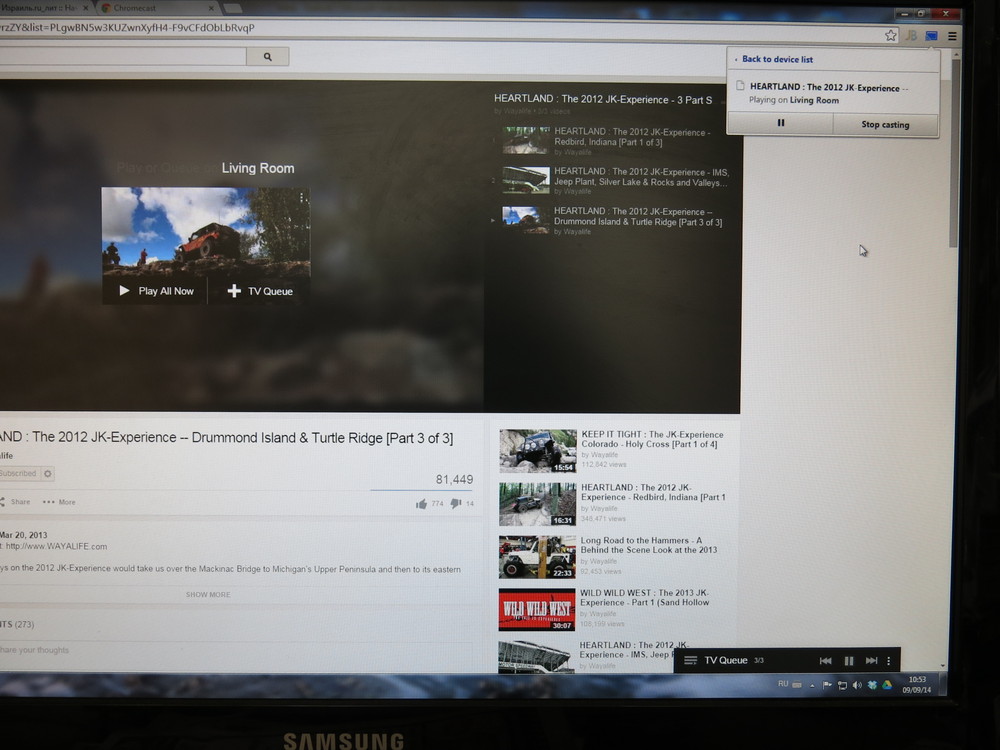Viewport: 1000px width, 750px height.
Task: Open a new browser tab
Action: click(x=232, y=8)
